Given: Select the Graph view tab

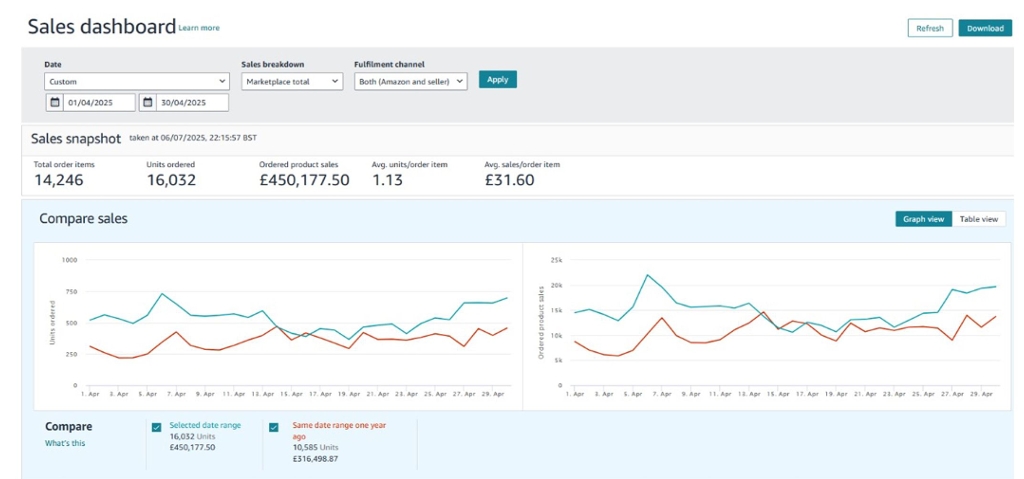Looking at the screenshot, I should pyautogui.click(x=923, y=219).
